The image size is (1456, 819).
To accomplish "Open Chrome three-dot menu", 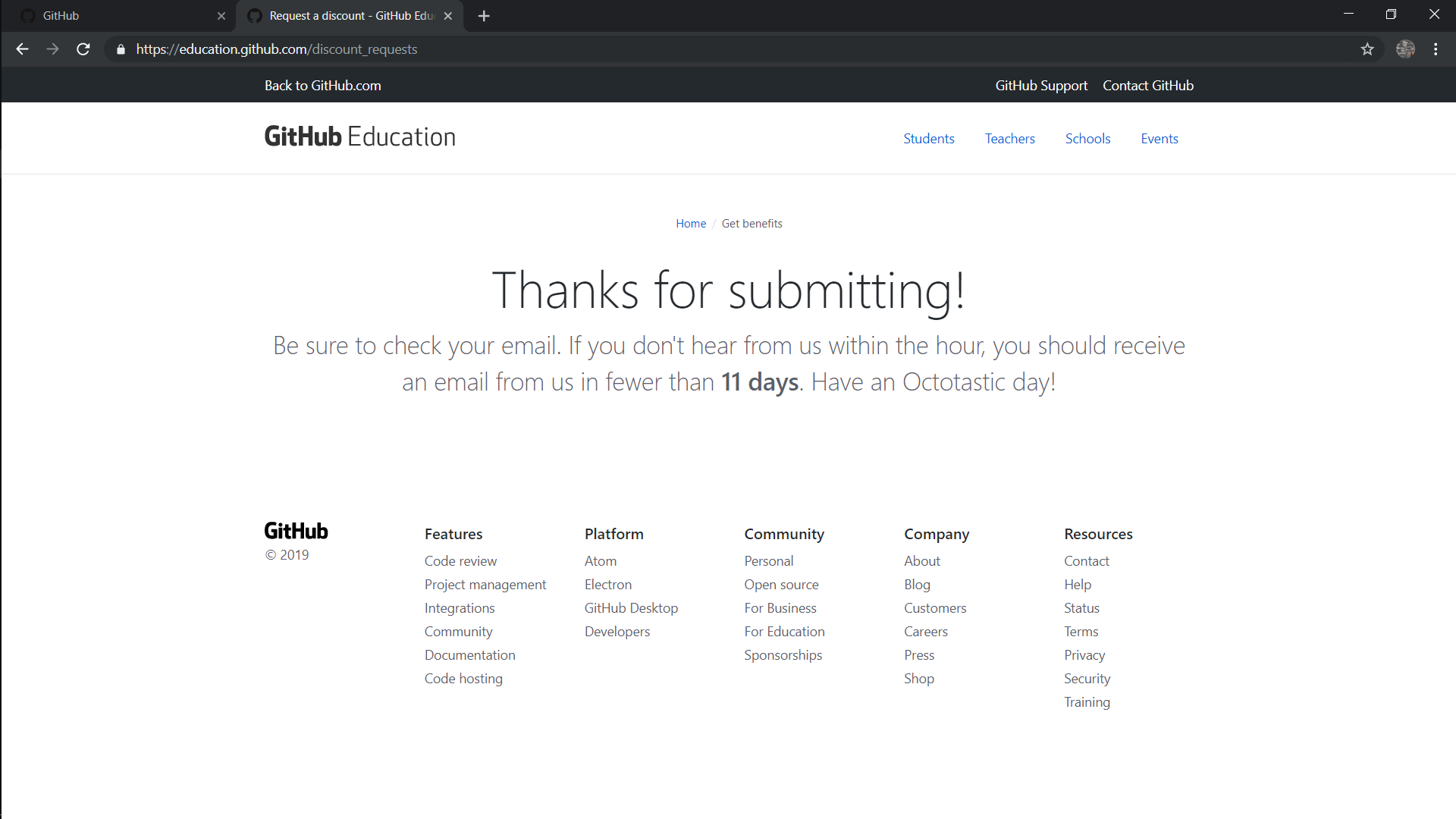I will coord(1436,49).
